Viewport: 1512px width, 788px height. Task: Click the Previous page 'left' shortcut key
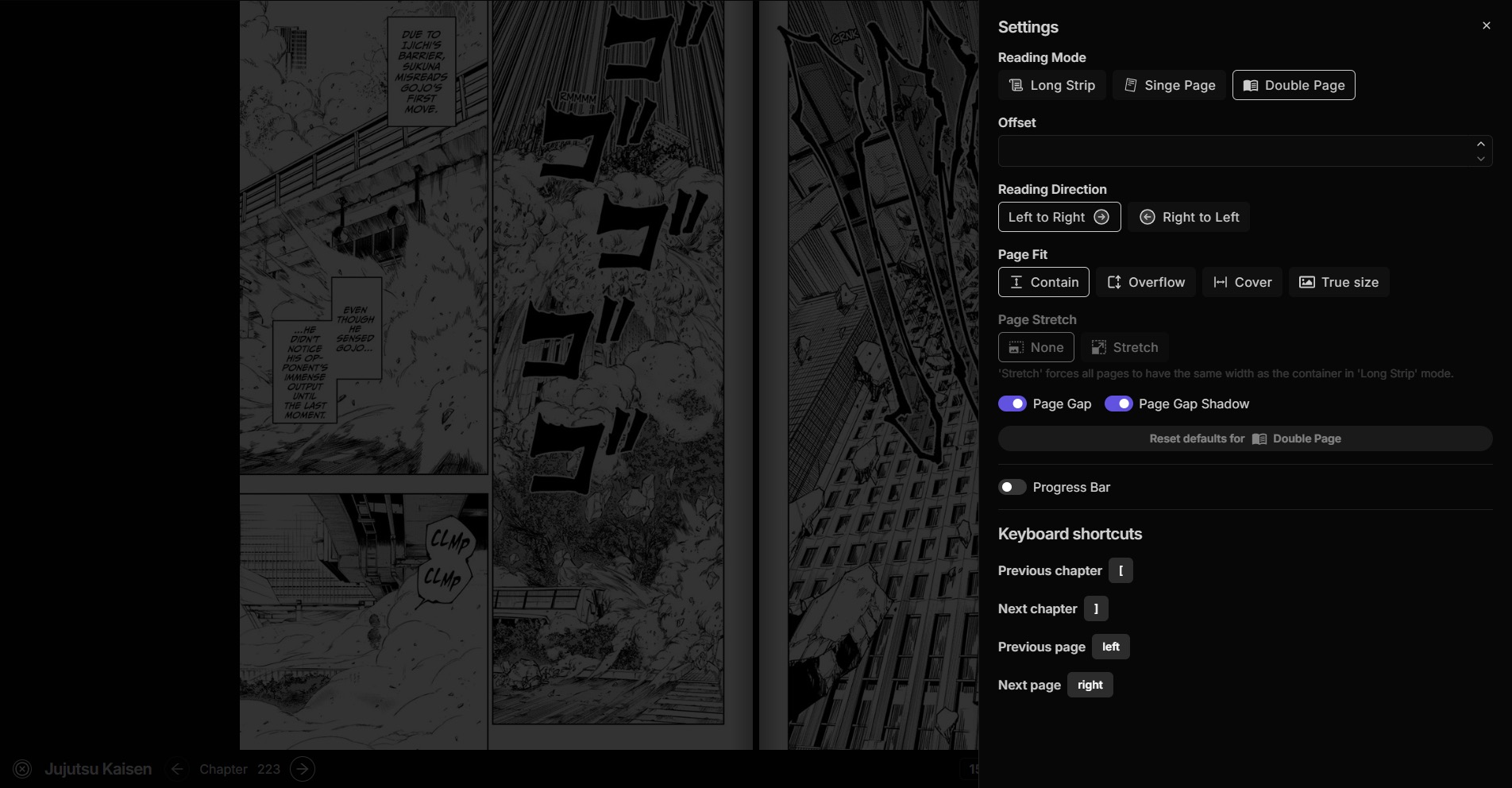pos(1111,647)
